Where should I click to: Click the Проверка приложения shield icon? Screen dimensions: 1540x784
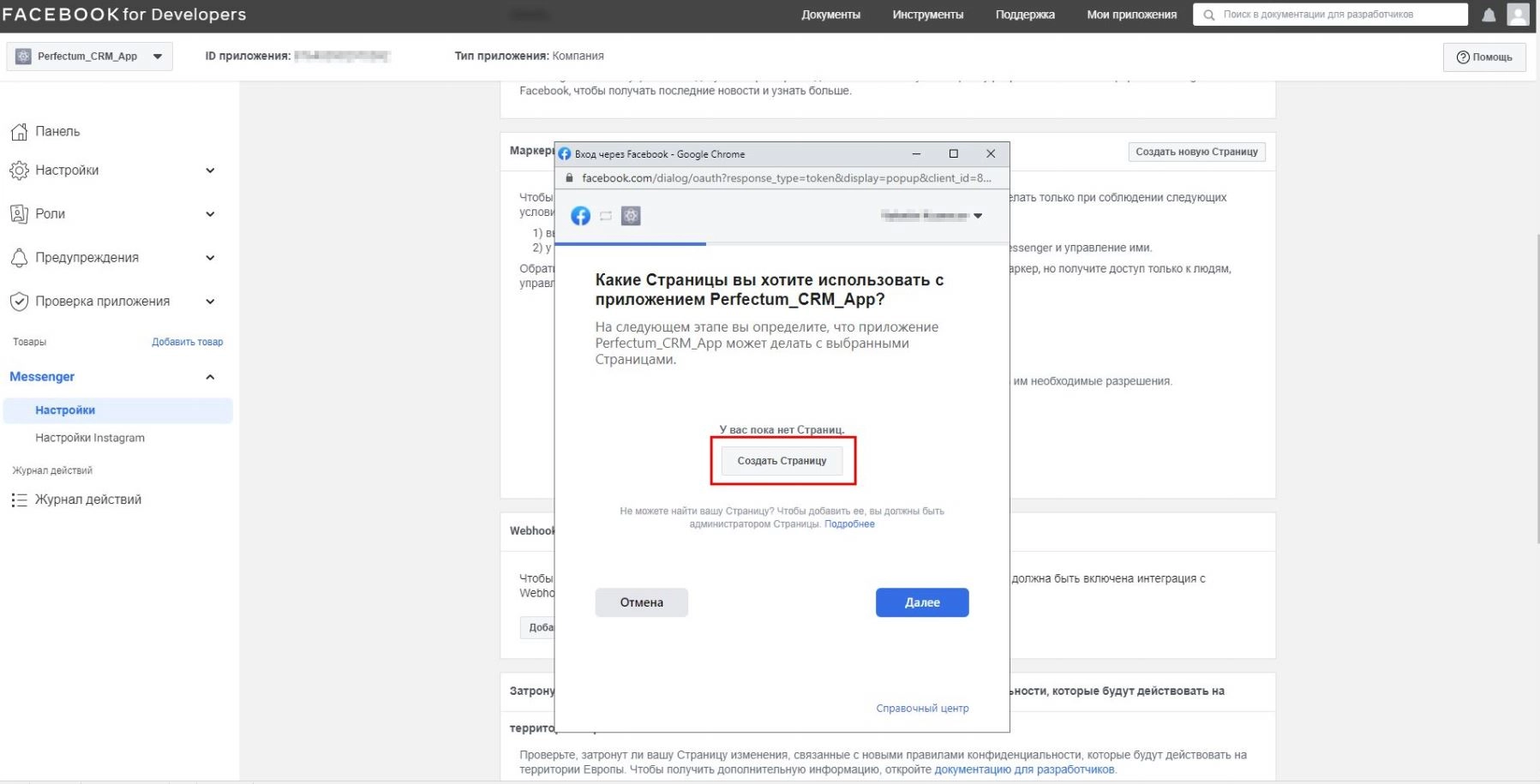(19, 302)
